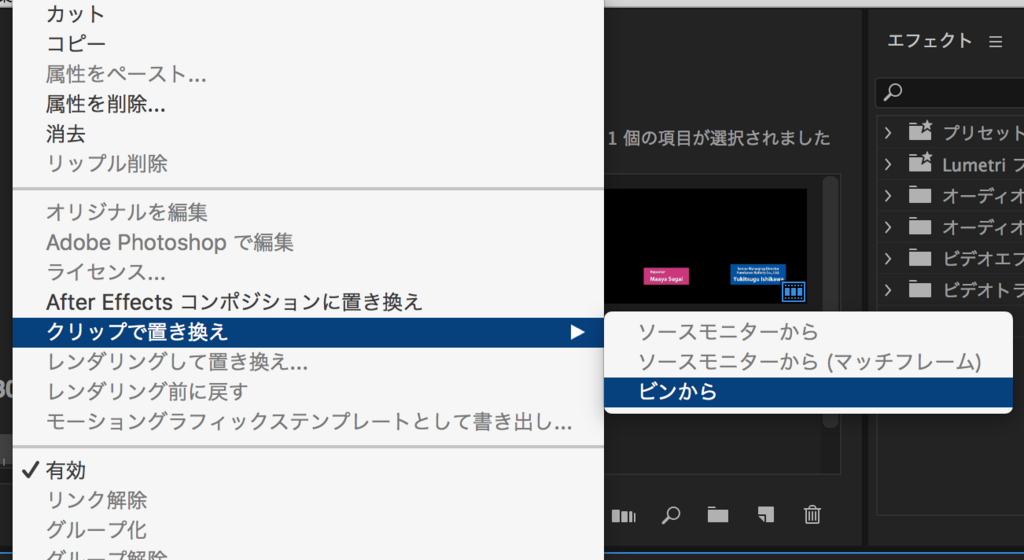Viewport: 1024px width, 560px height.
Task: Click the new bin folder icon
Action: [718, 515]
